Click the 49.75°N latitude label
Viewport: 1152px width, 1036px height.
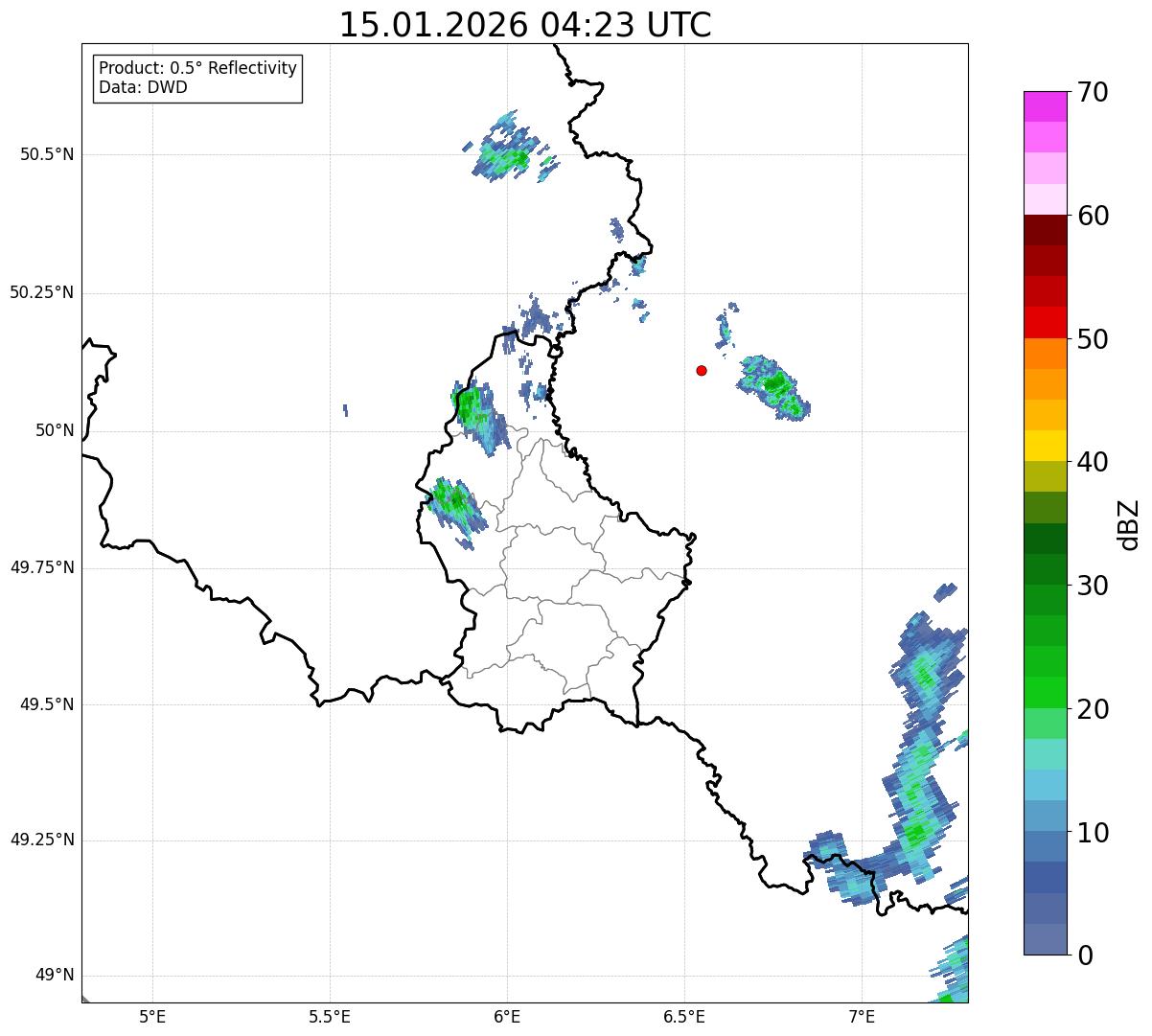click(x=41, y=567)
